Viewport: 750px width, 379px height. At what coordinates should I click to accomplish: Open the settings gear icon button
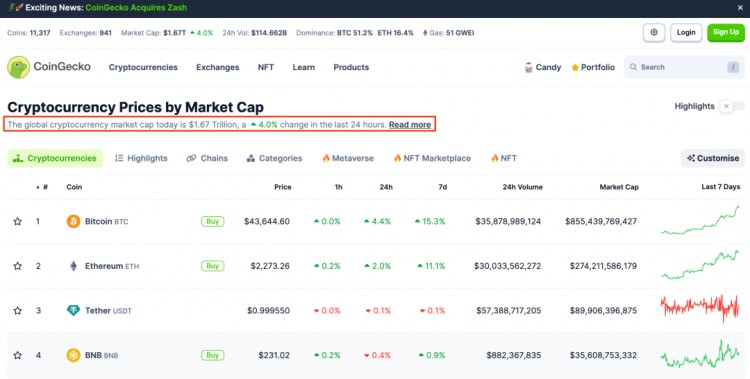point(654,33)
